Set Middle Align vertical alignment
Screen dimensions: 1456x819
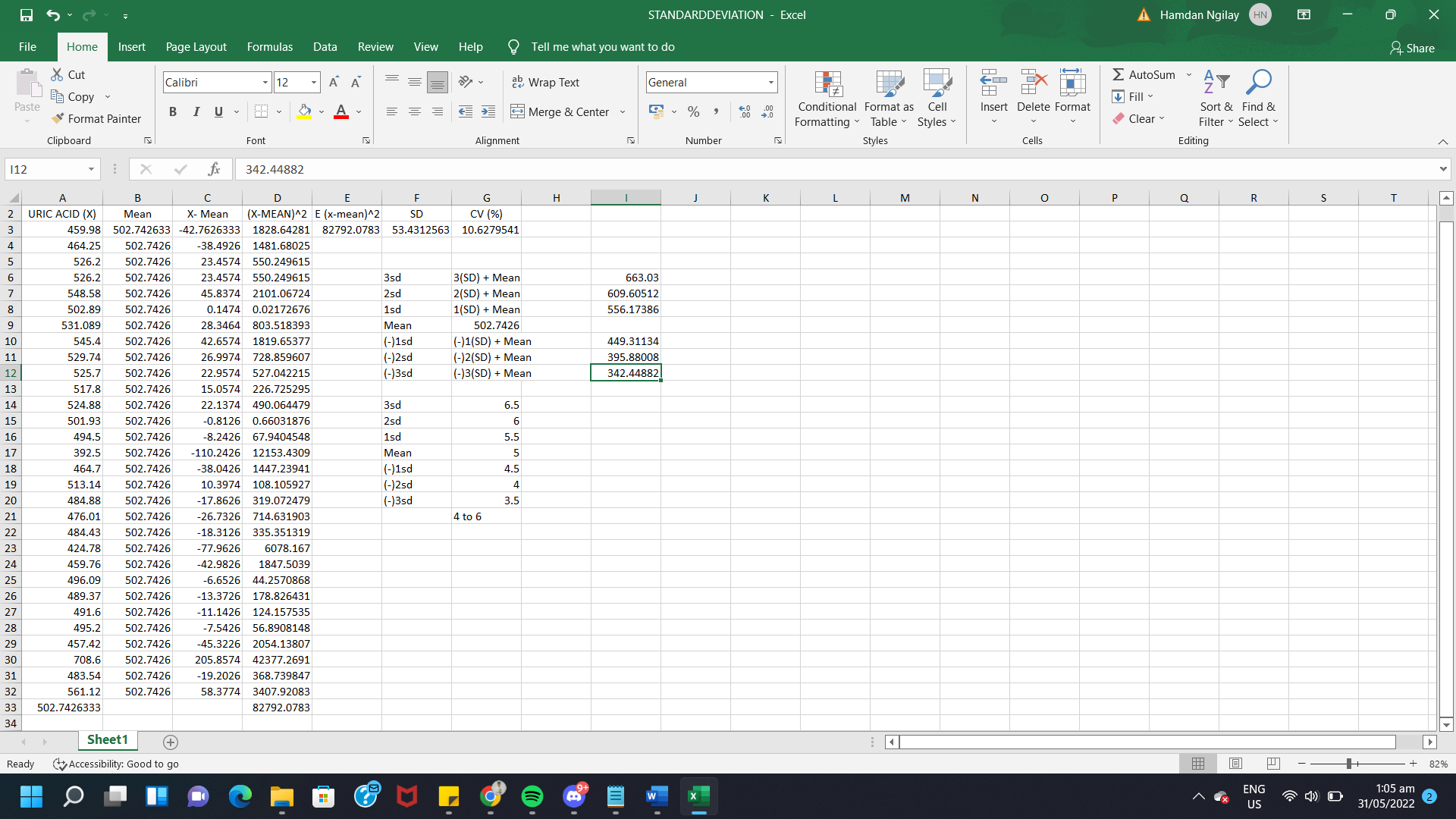pyautogui.click(x=415, y=82)
